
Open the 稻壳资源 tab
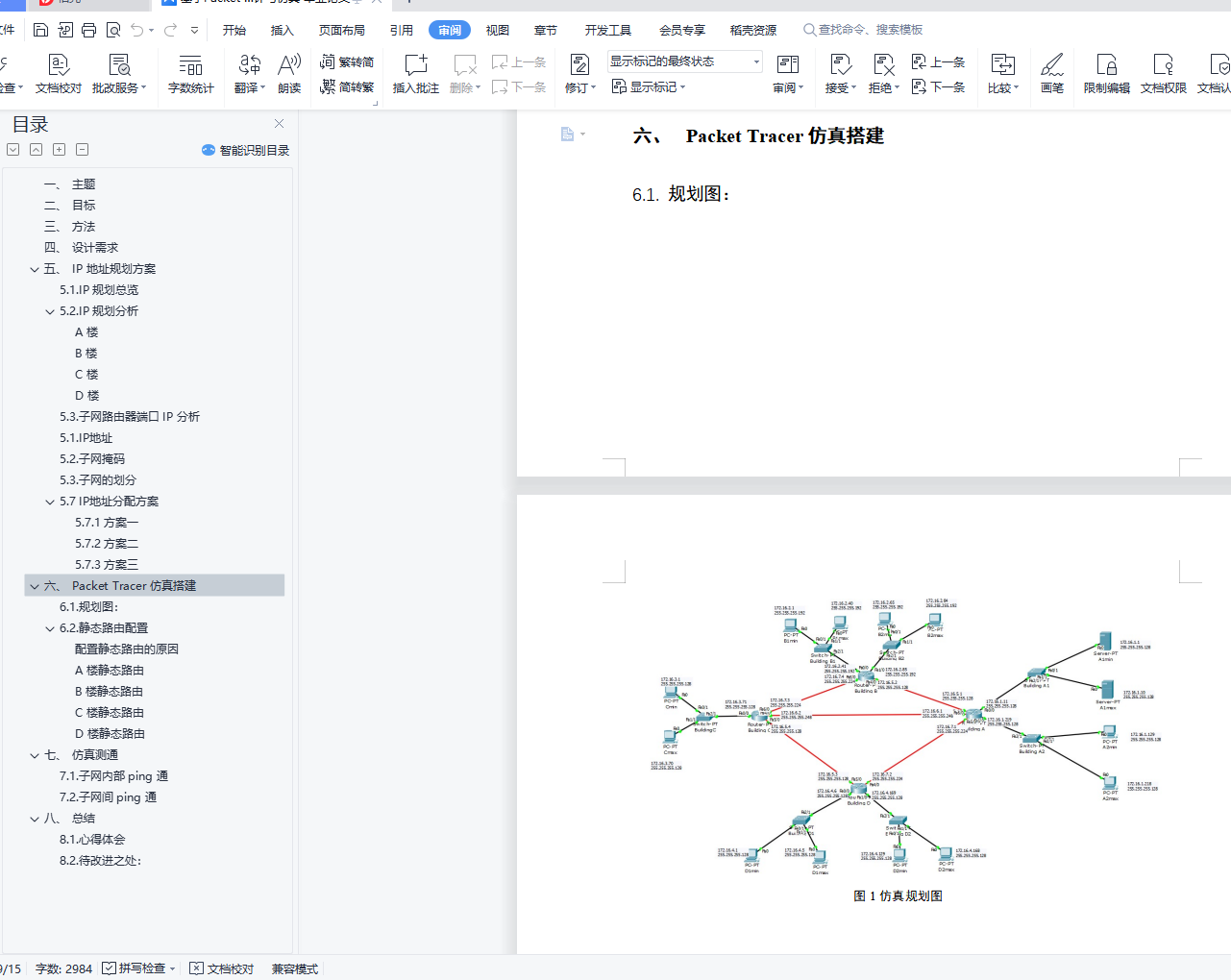pyautogui.click(x=753, y=31)
